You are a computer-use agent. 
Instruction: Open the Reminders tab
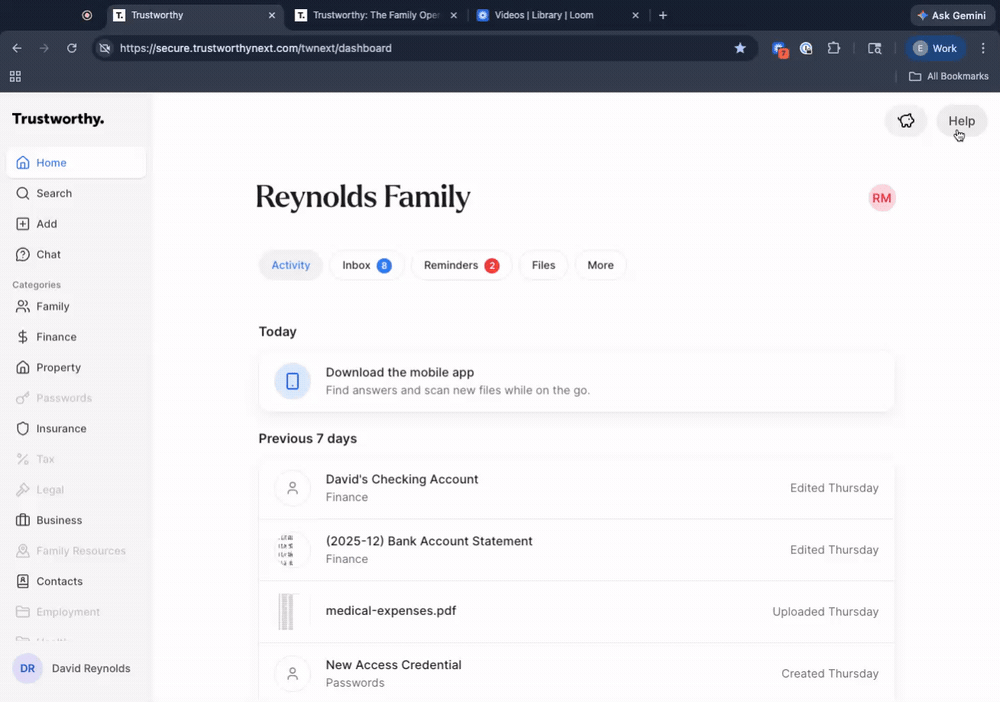[461, 265]
